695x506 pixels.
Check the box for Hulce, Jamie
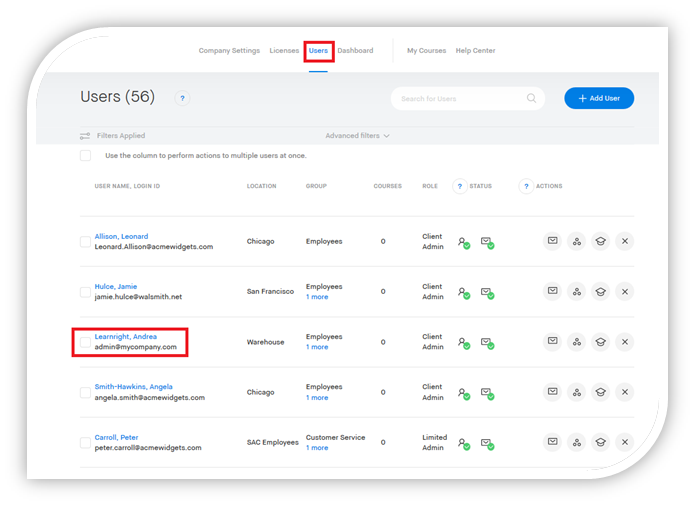(85, 292)
